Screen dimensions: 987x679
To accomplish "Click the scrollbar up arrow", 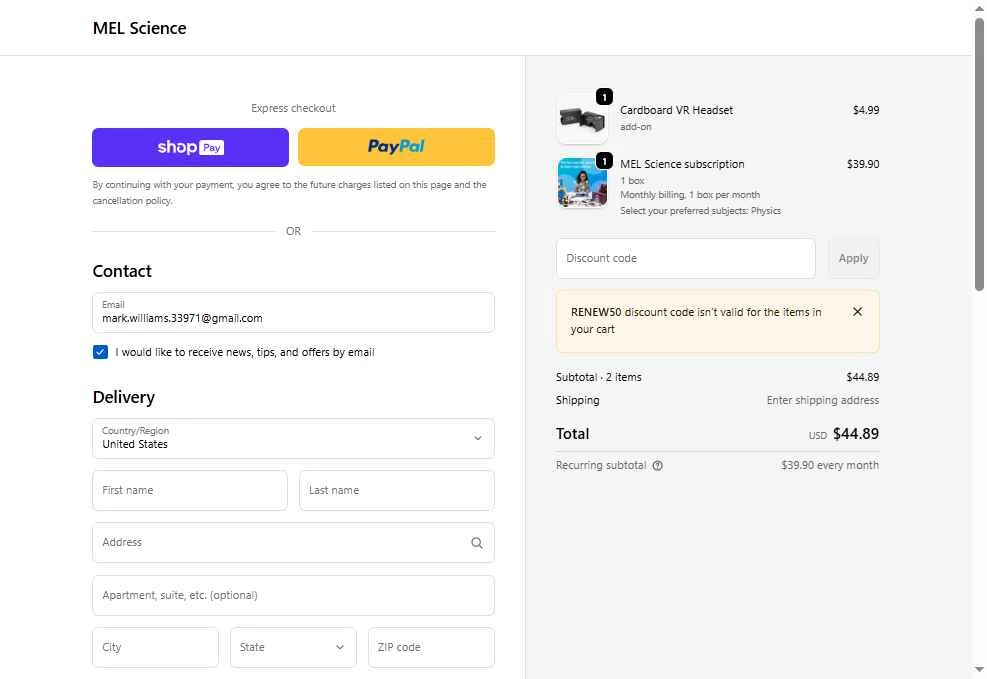I will click(x=979, y=8).
